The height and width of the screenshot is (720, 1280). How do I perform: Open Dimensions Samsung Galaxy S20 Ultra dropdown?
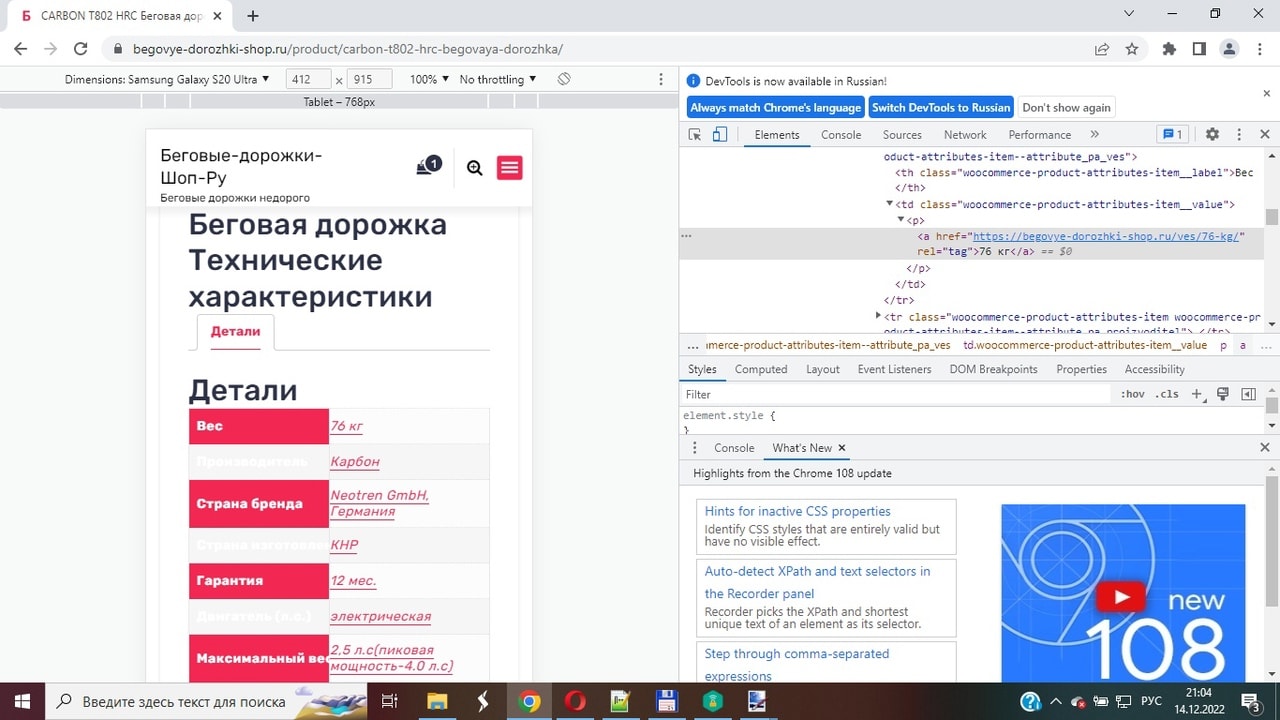167,79
